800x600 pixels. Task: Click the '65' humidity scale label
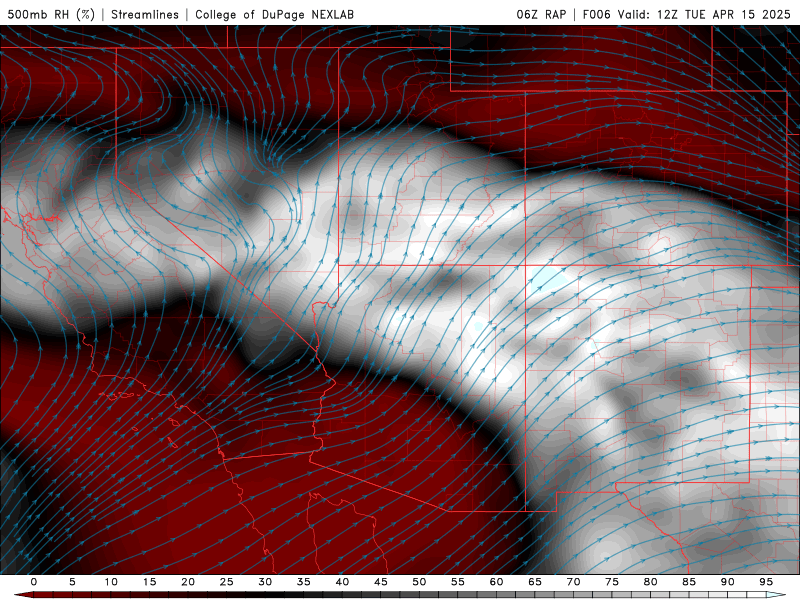(x=535, y=582)
